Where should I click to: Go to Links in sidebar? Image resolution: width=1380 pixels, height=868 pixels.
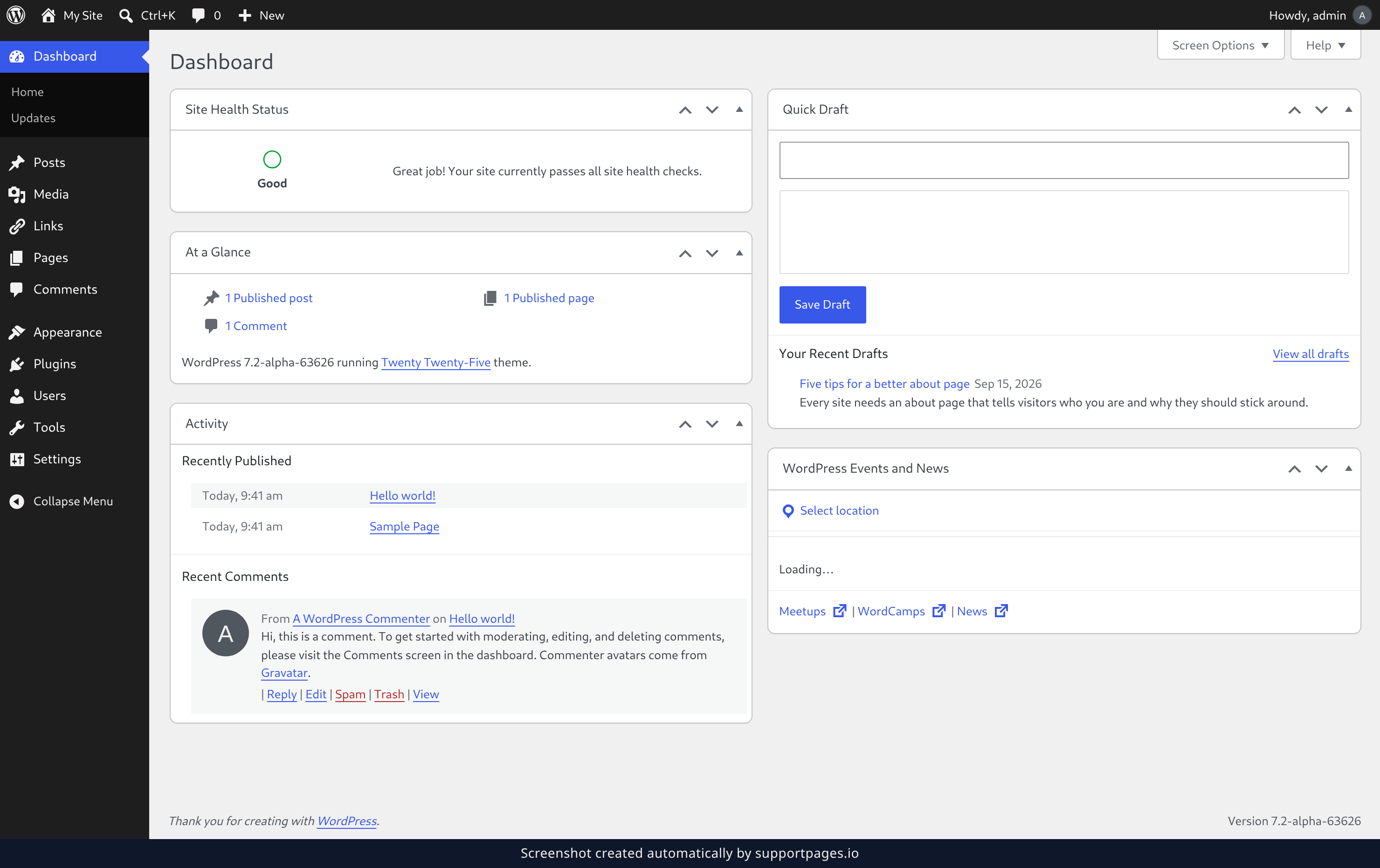tap(75, 226)
